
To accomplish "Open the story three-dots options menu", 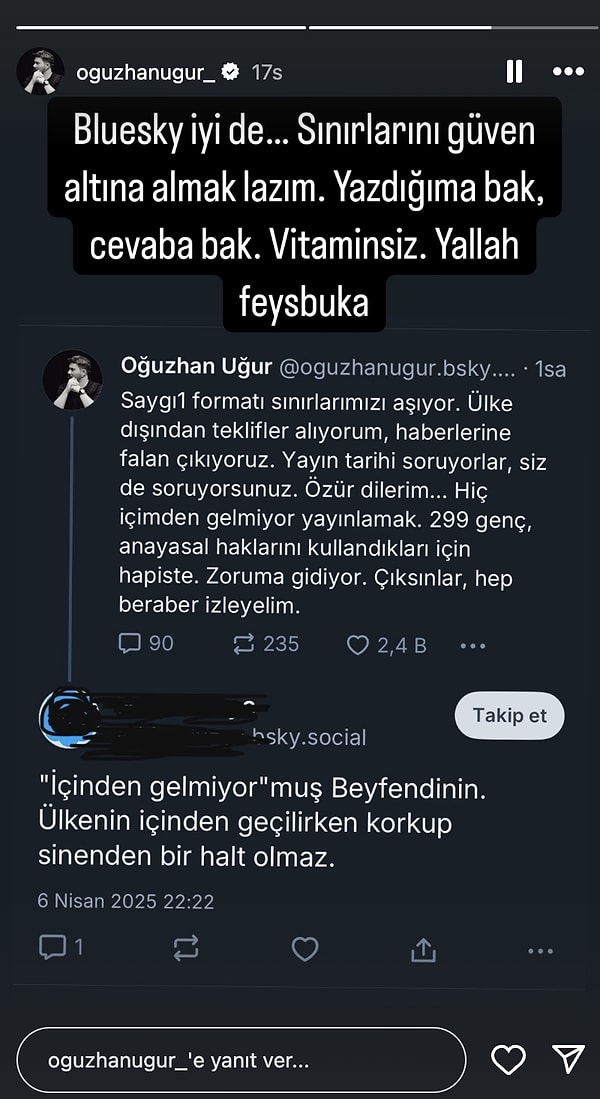I will (x=568, y=72).
